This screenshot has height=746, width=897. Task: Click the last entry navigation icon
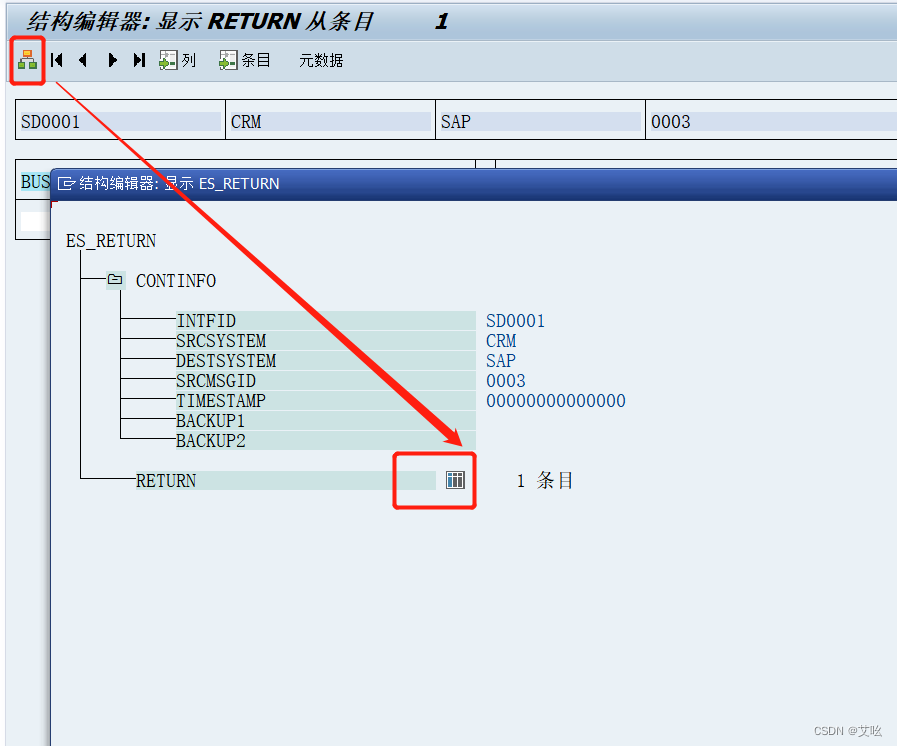pyautogui.click(x=139, y=60)
